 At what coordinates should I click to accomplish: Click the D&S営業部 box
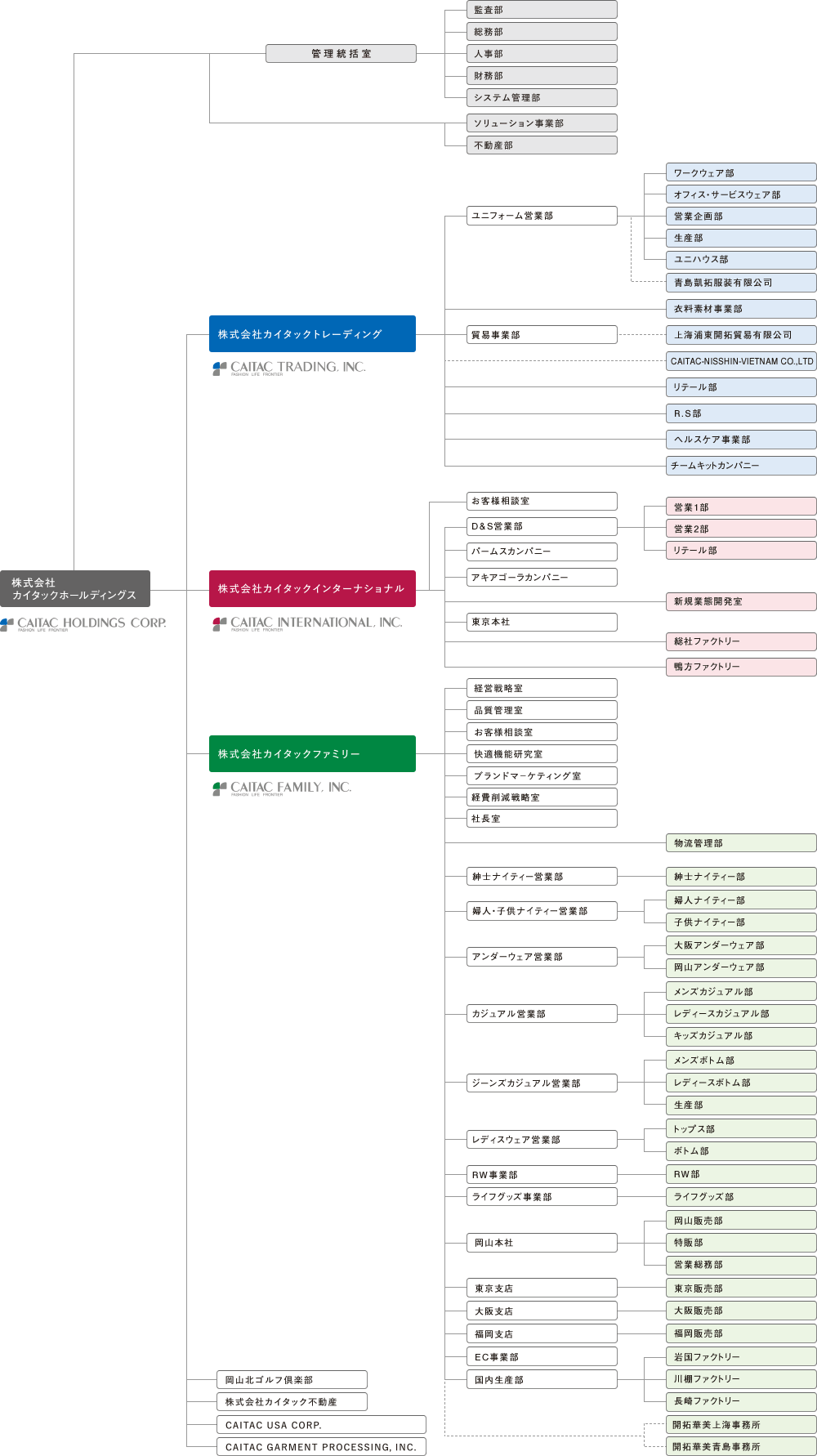click(542, 526)
